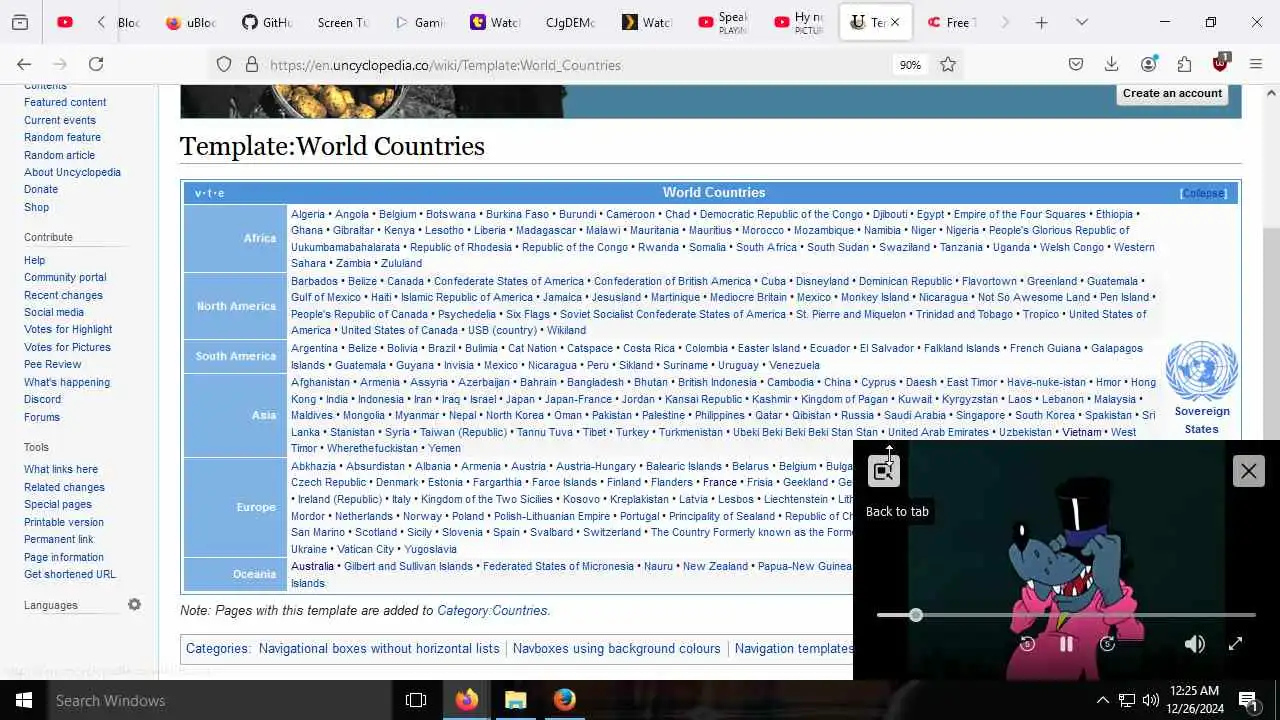Click Get shortened URL tool
1280x720 pixels.
click(x=70, y=574)
